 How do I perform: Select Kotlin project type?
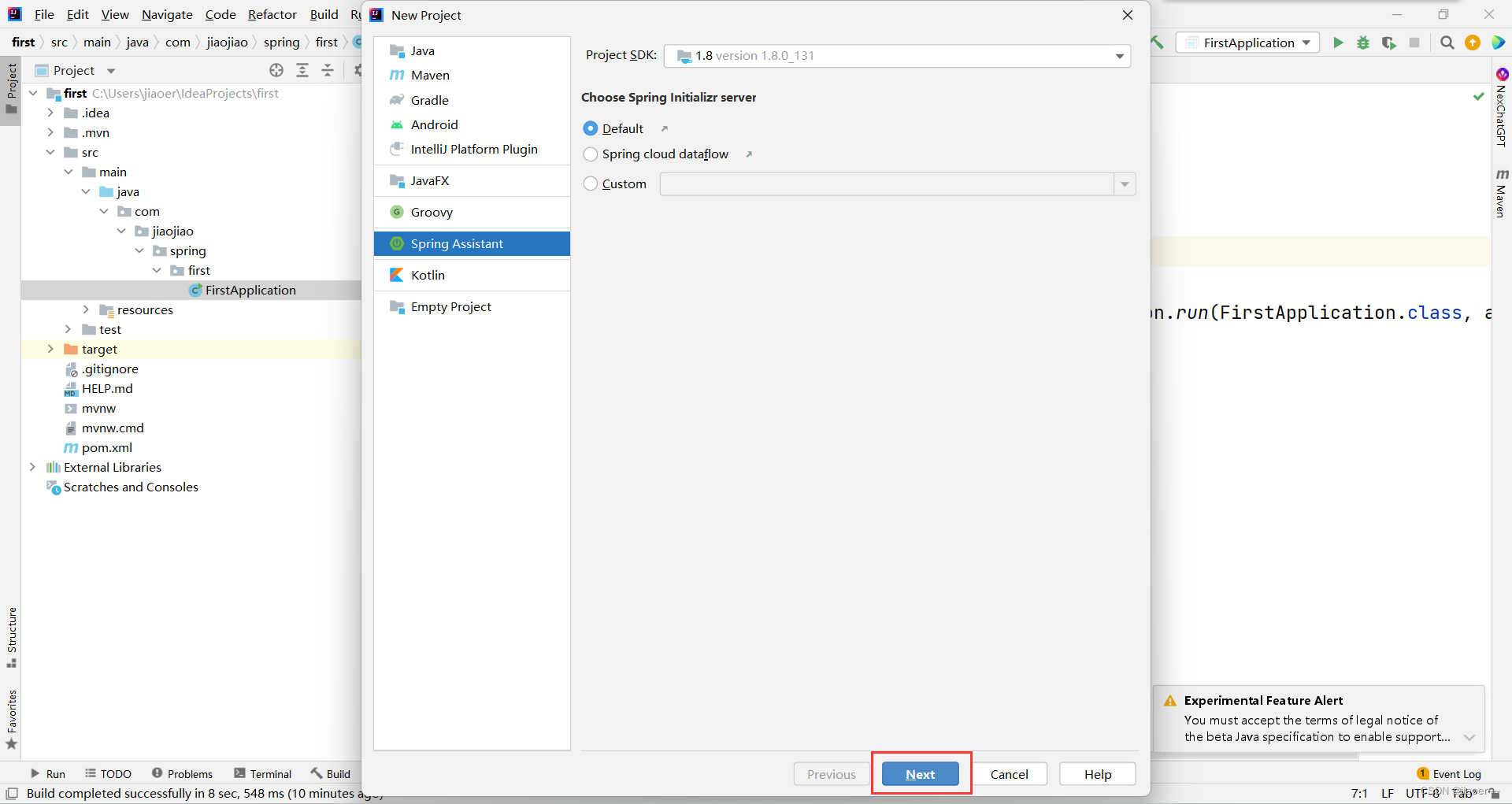(472, 275)
